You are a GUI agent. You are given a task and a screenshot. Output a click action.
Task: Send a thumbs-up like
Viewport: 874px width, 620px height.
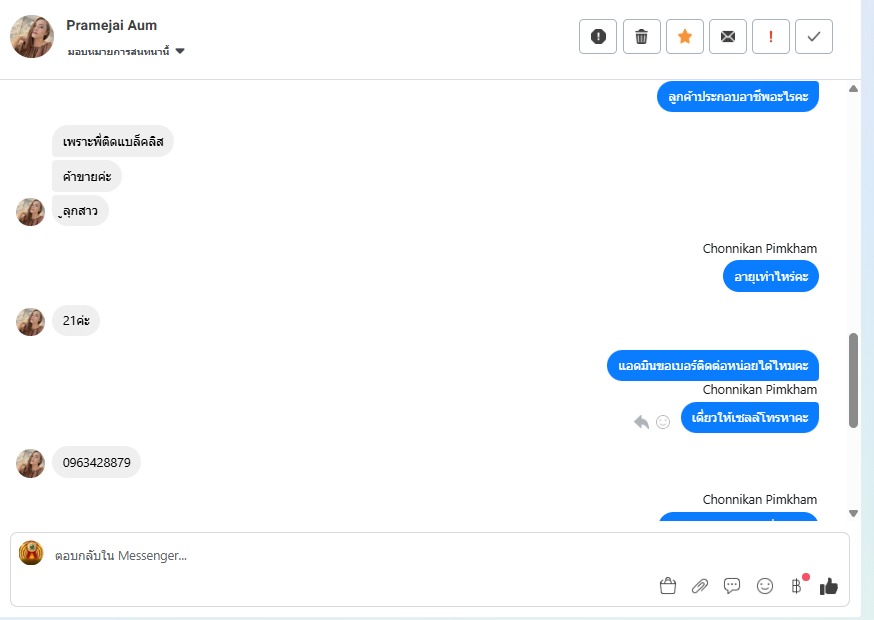(828, 586)
